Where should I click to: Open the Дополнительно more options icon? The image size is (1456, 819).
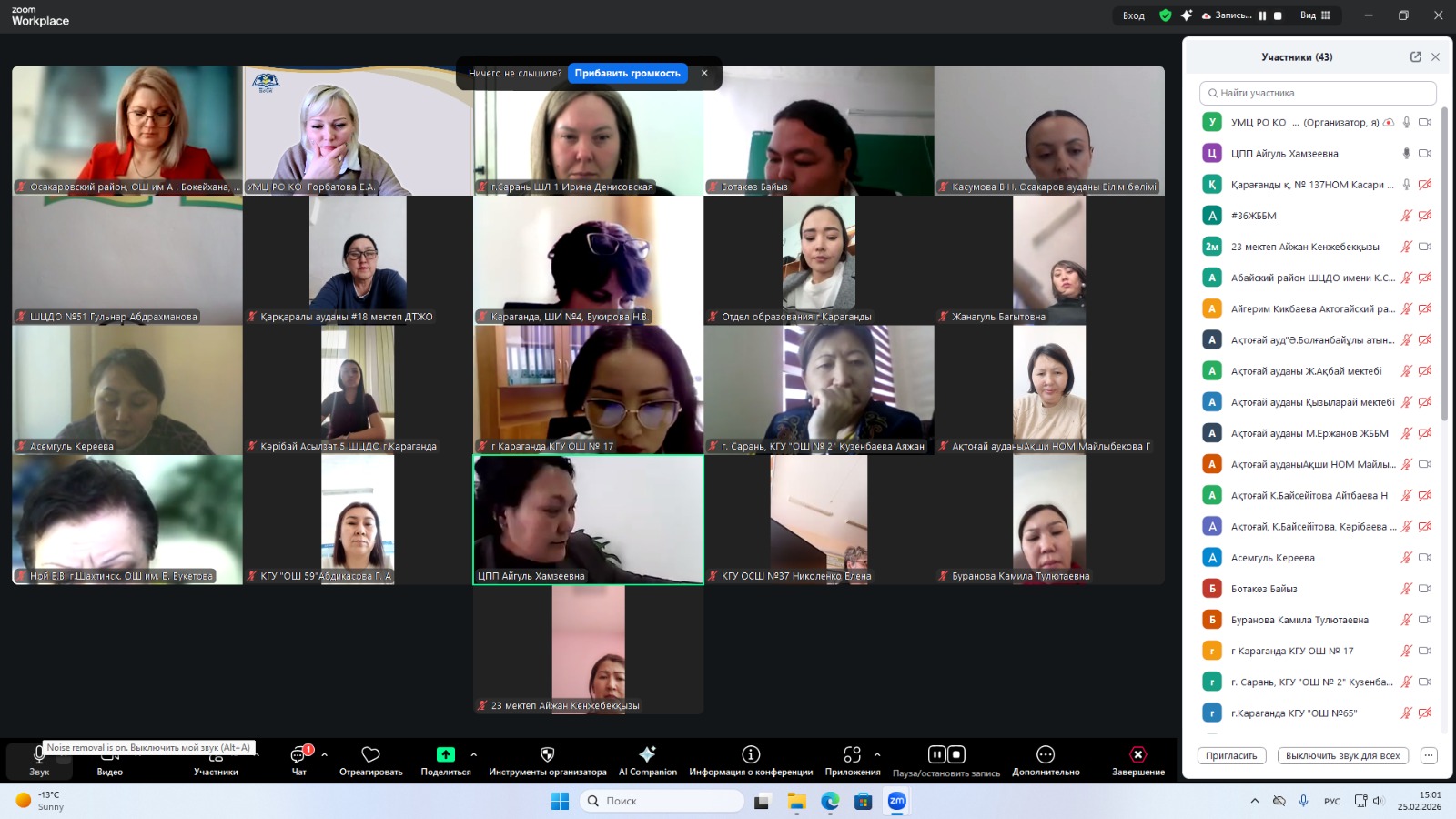tap(1046, 754)
